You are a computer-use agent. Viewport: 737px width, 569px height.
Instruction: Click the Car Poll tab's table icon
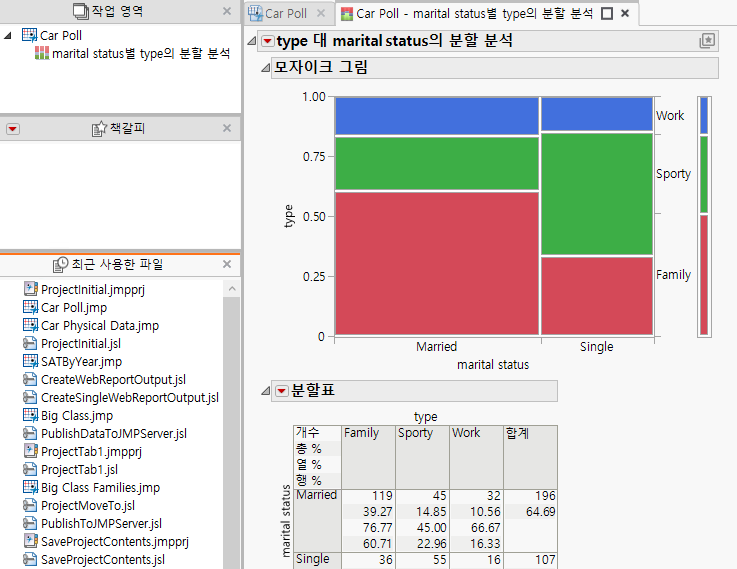(x=256, y=14)
